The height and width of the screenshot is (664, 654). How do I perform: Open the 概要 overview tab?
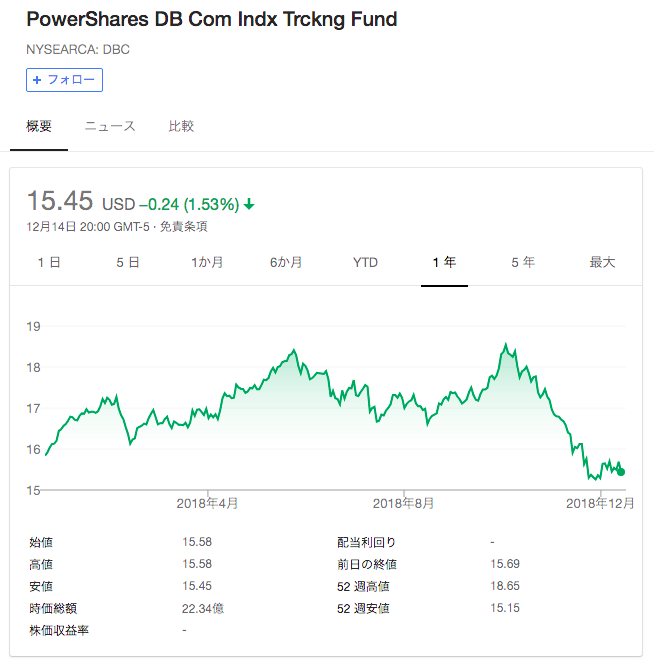[39, 126]
